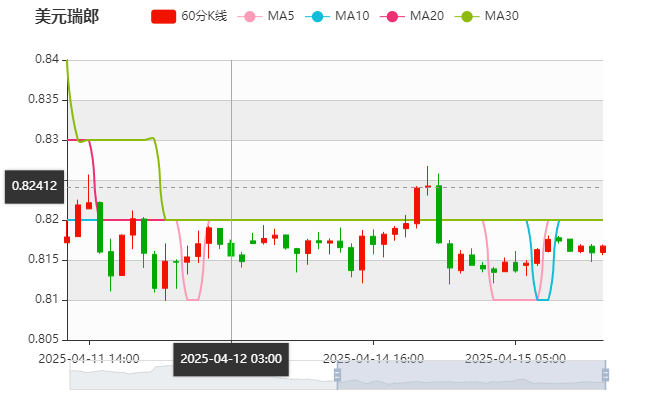Image resolution: width=670 pixels, height=400 pixels.
Task: Click the selected range of data zoom bar
Action: tap(471, 375)
